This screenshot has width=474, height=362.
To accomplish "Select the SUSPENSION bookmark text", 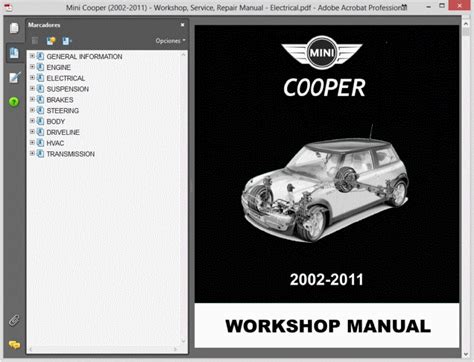I will pos(68,89).
